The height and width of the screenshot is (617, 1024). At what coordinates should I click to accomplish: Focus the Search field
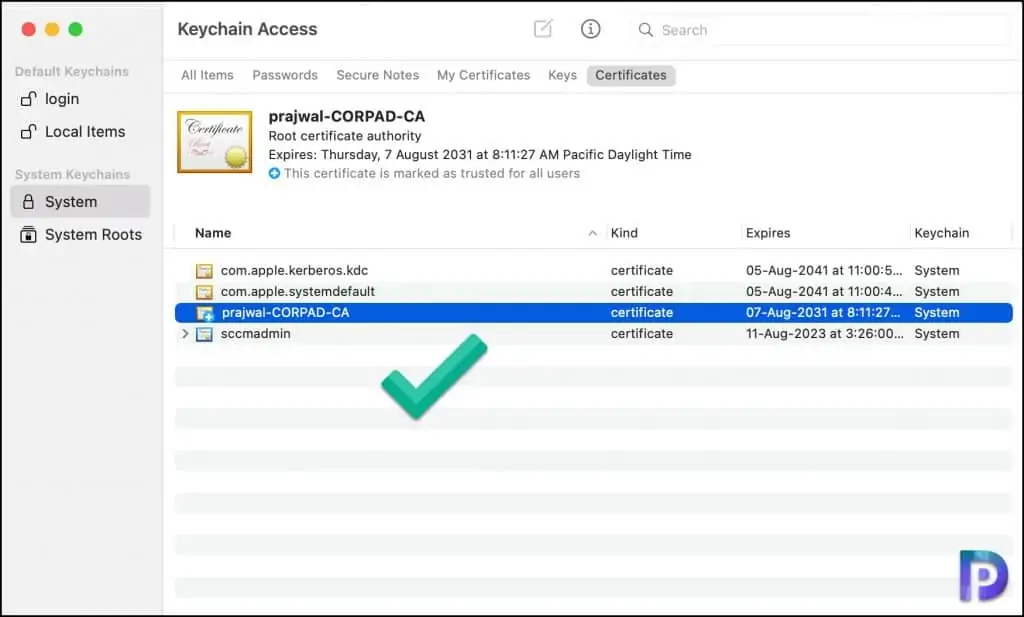tap(820, 30)
